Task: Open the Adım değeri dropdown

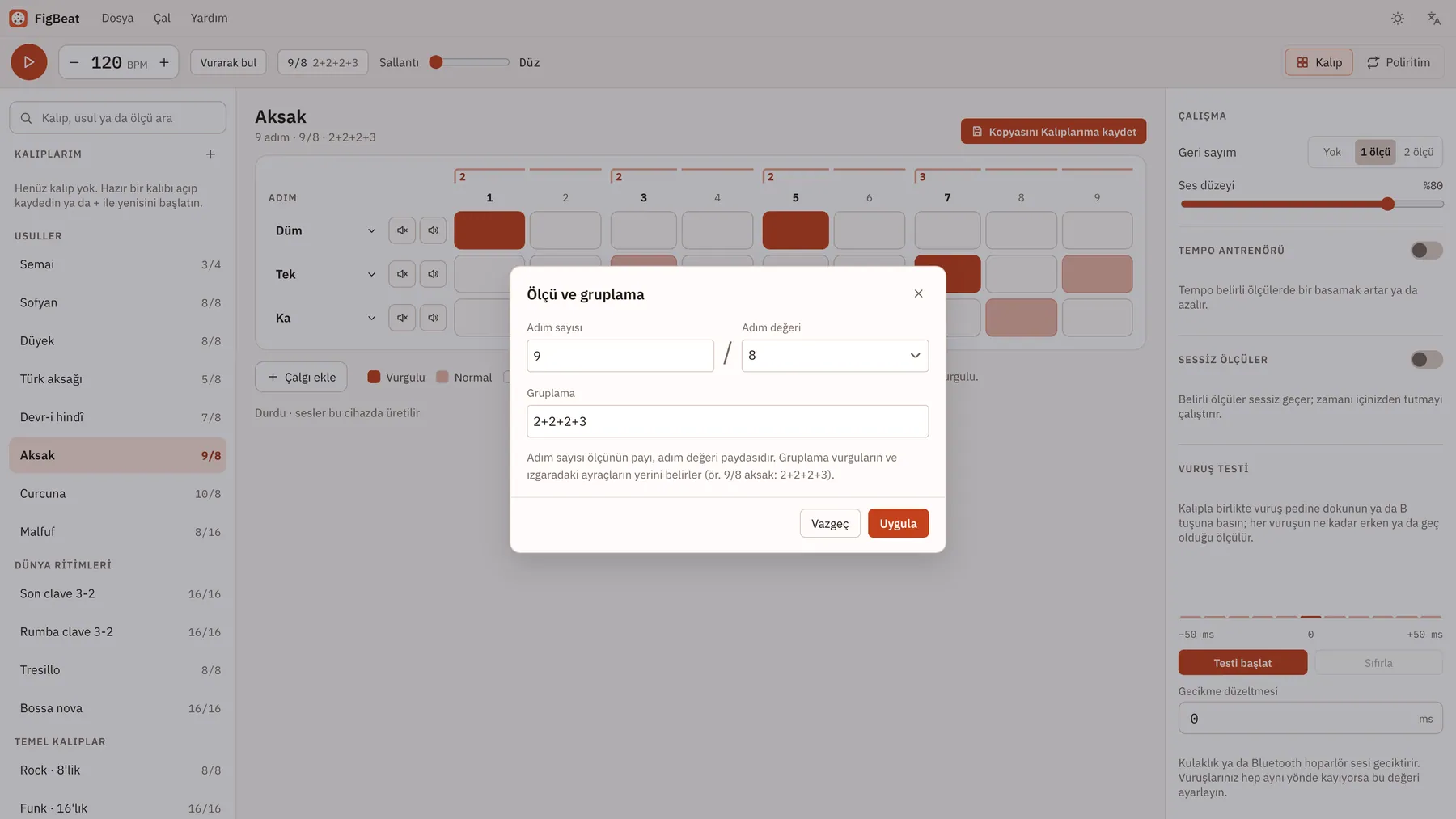Action: 835,356
